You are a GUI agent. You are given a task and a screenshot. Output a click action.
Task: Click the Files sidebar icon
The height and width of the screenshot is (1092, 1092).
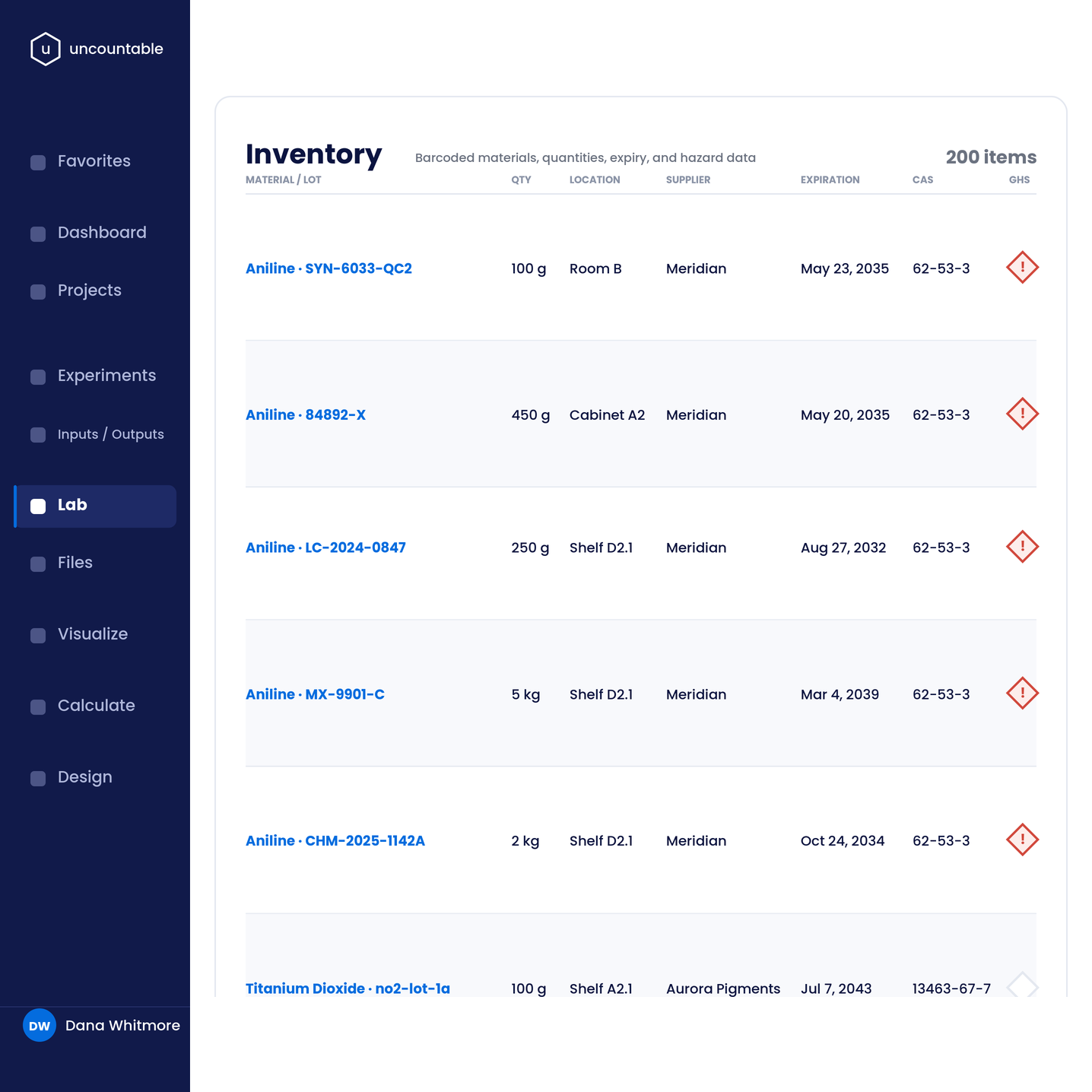coord(38,563)
